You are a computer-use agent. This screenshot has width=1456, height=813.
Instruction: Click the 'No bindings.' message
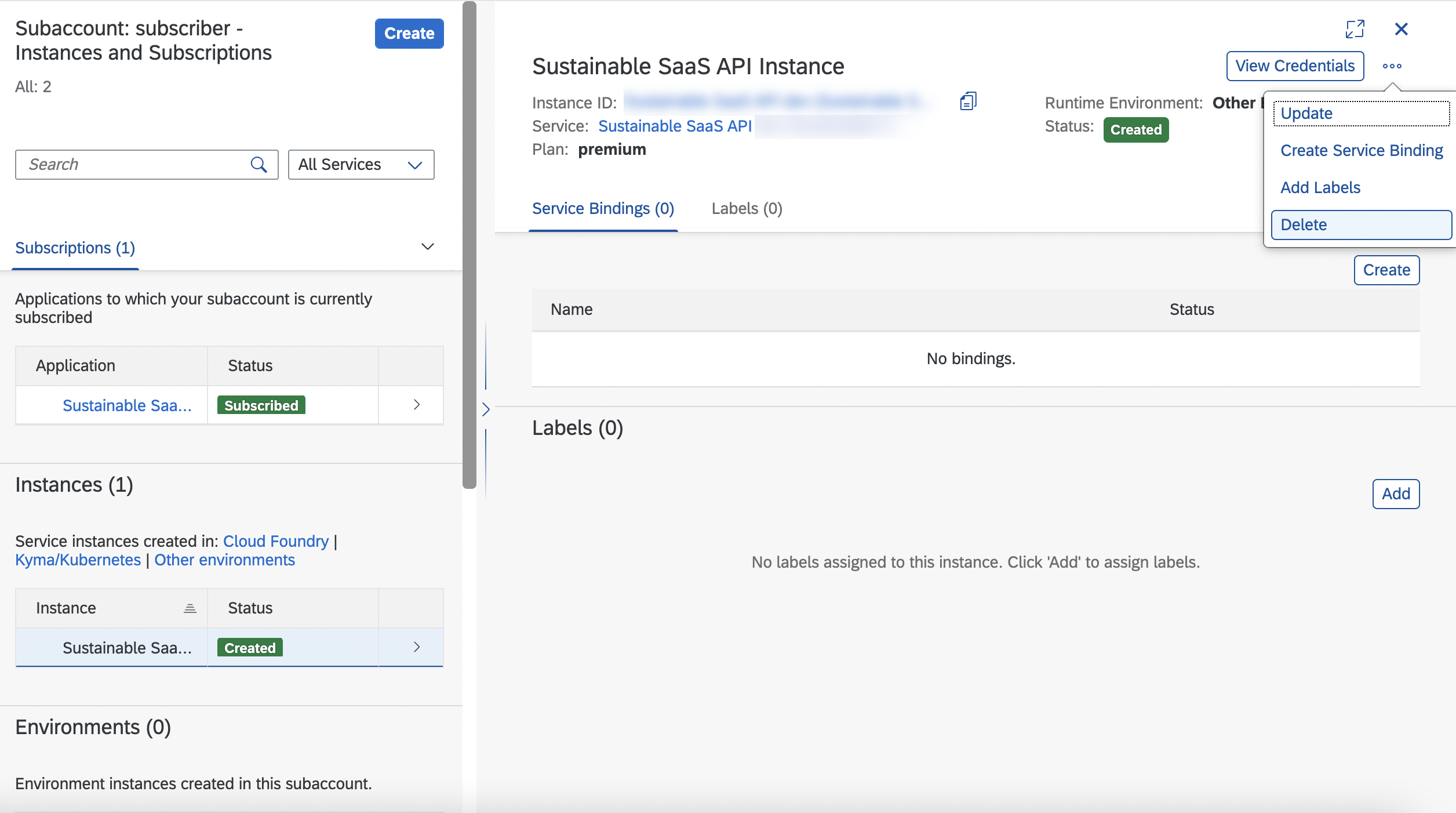click(971, 359)
